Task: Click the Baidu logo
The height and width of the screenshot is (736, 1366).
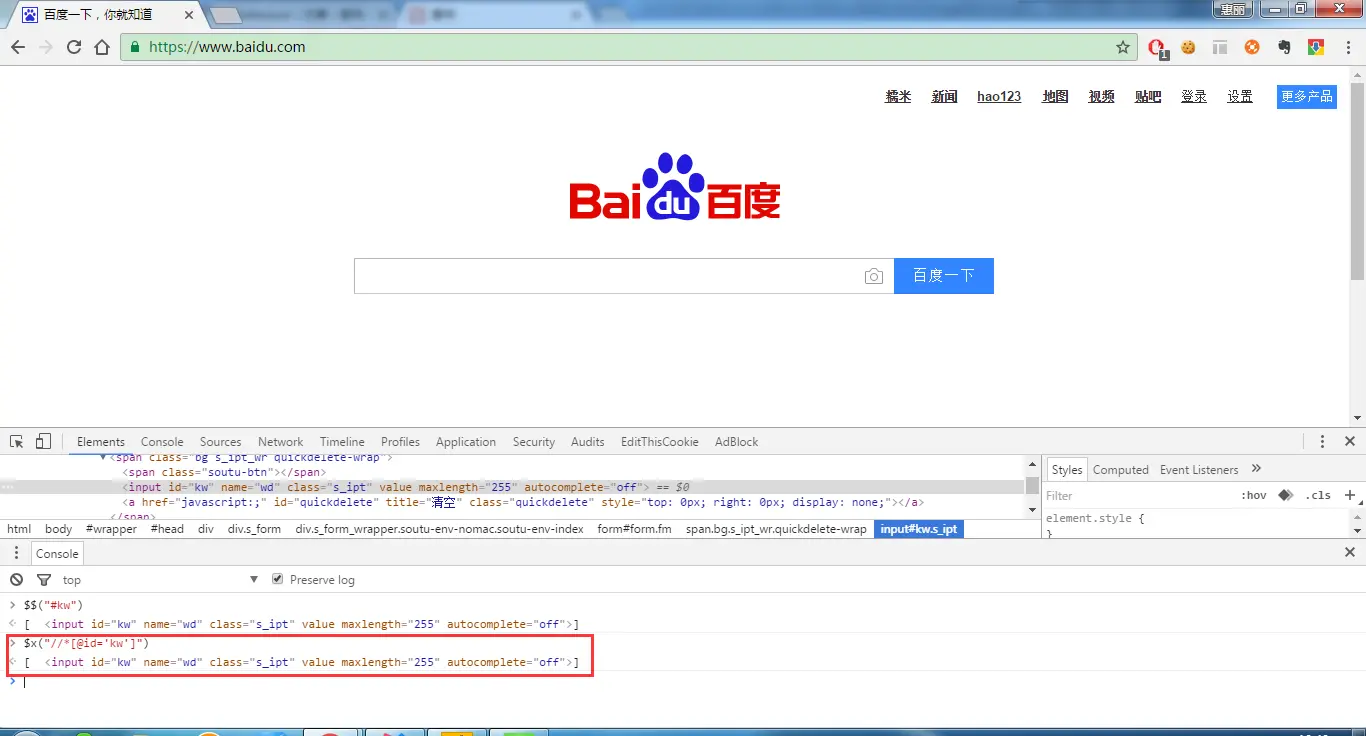Action: coord(675,186)
